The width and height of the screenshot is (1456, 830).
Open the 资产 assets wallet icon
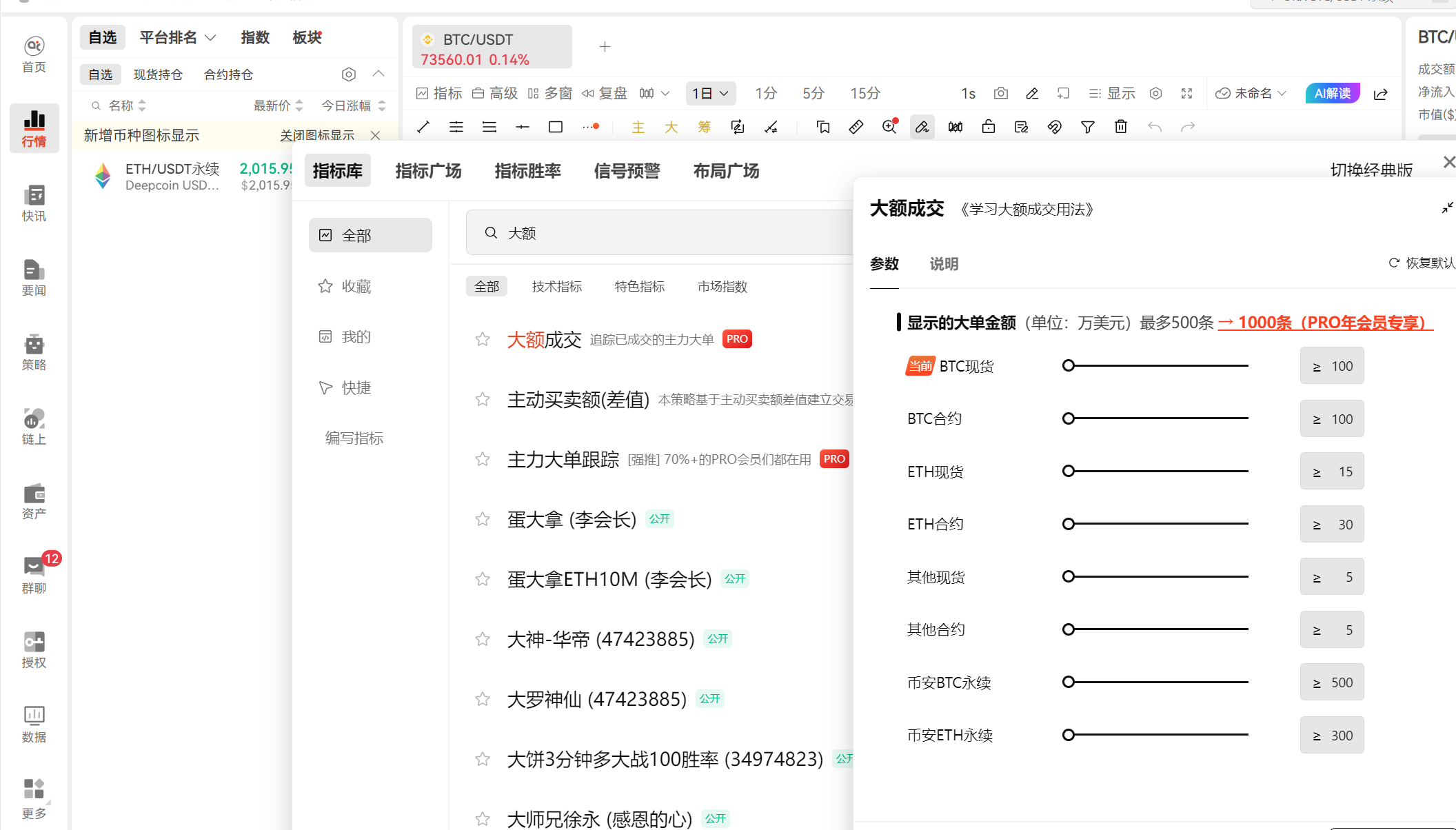tap(34, 501)
